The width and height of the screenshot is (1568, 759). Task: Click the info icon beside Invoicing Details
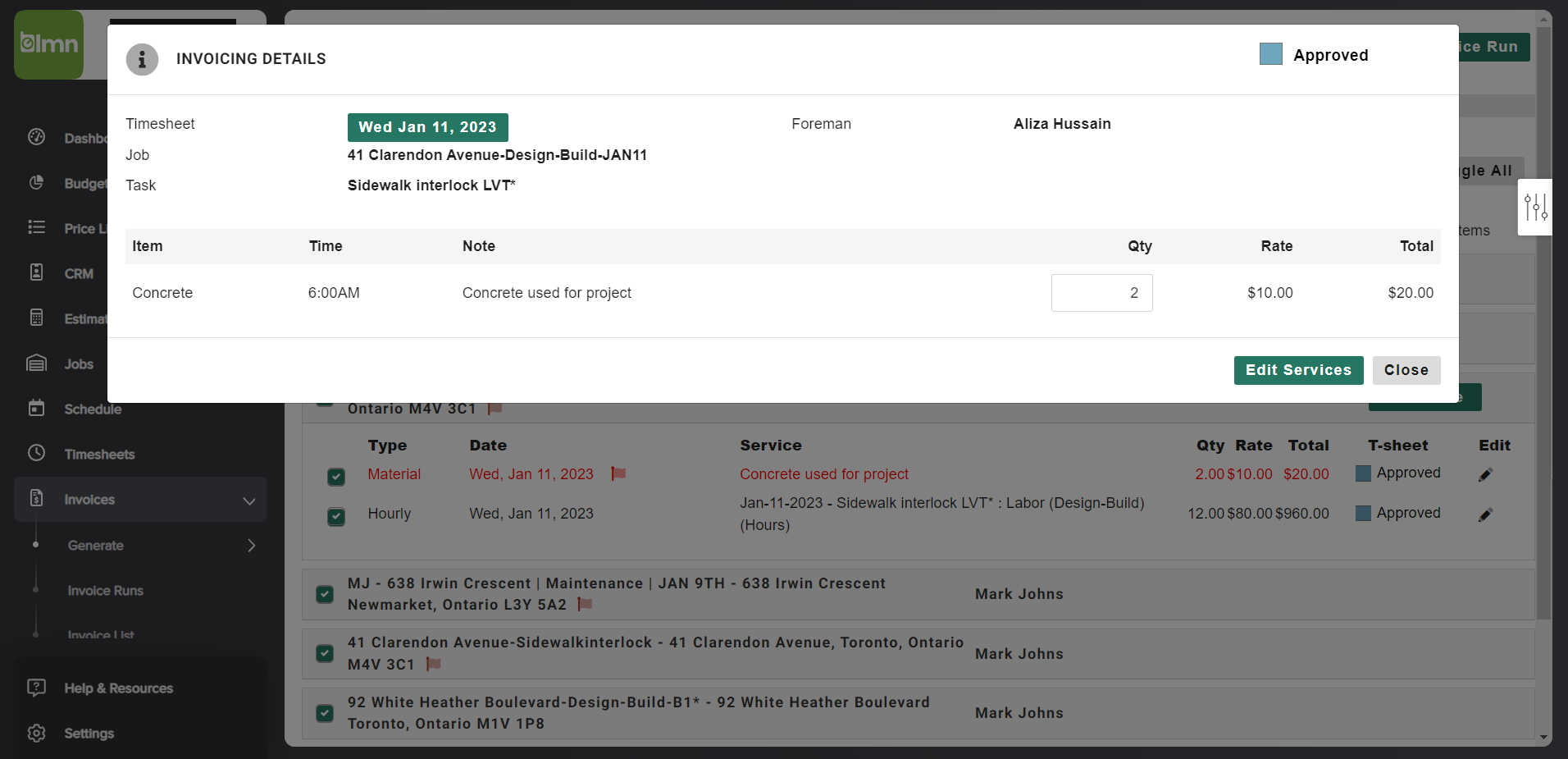coord(142,59)
